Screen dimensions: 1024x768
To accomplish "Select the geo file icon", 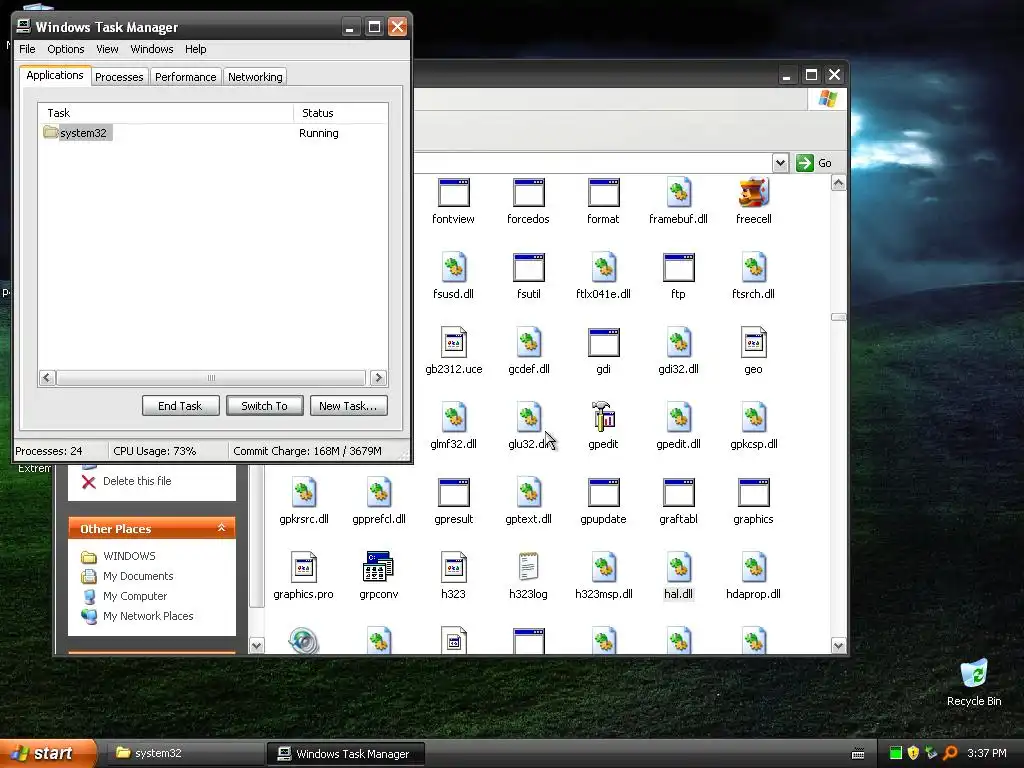I will [754, 343].
